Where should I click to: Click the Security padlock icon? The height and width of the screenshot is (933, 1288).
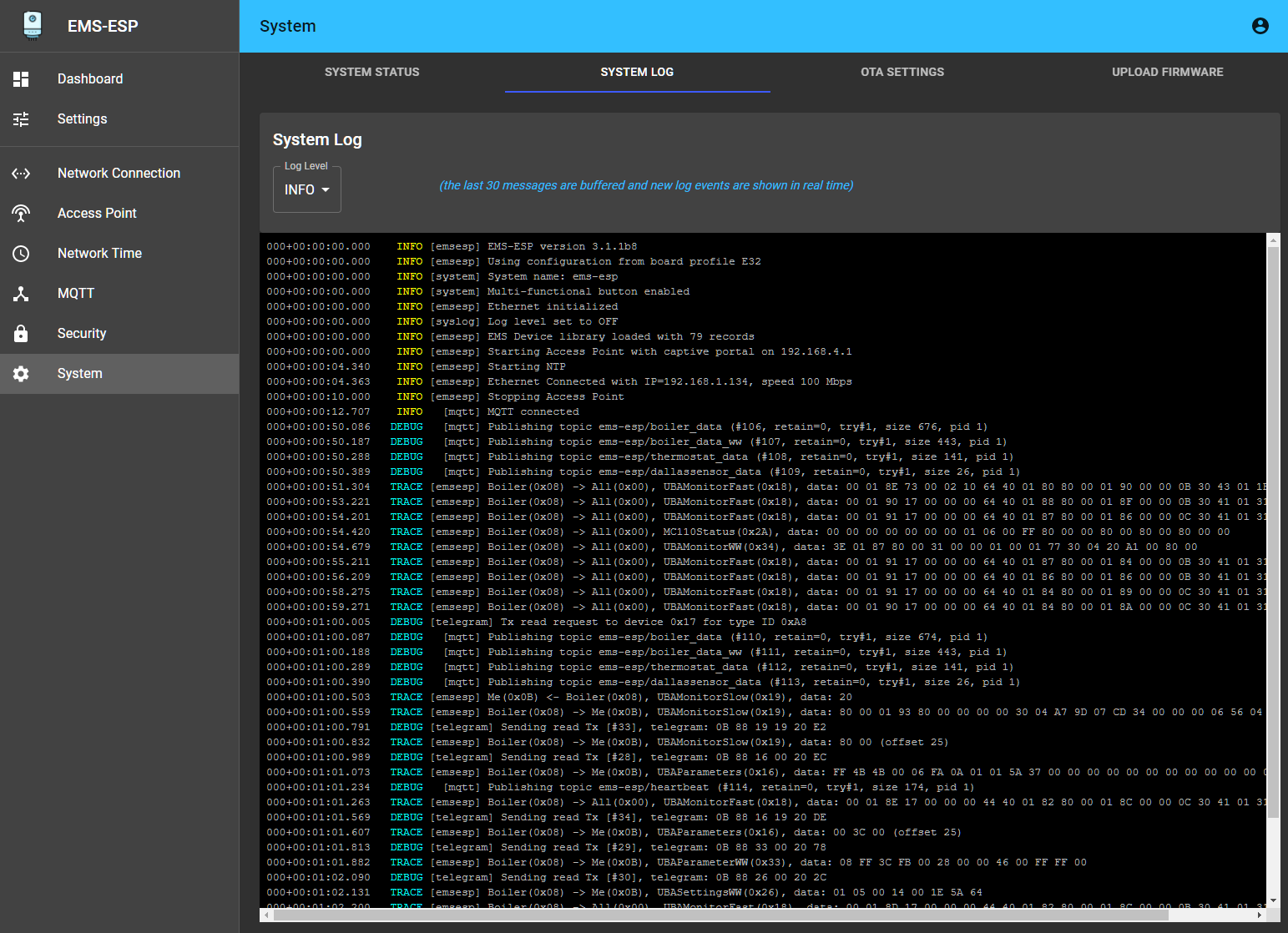21,334
